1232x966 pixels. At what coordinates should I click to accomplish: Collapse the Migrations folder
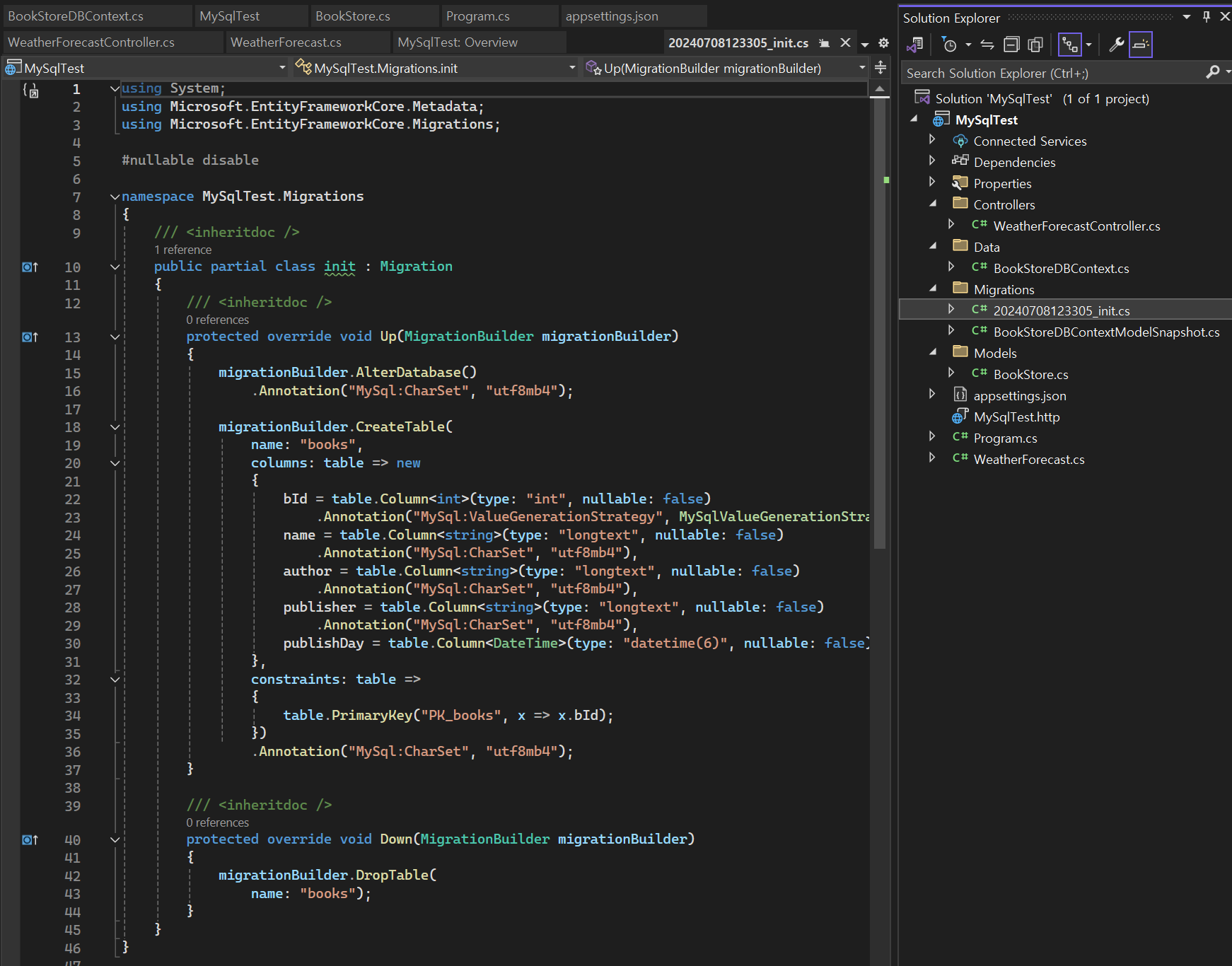click(x=933, y=289)
